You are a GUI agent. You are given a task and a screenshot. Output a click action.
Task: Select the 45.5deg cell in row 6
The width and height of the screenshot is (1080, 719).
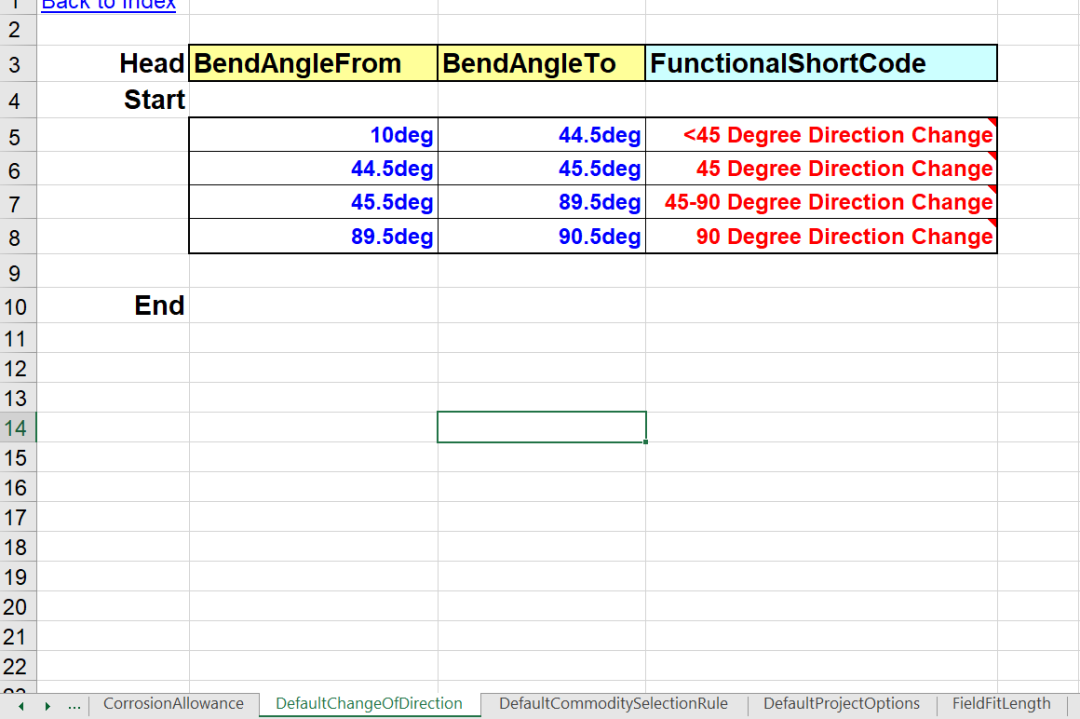(x=541, y=169)
